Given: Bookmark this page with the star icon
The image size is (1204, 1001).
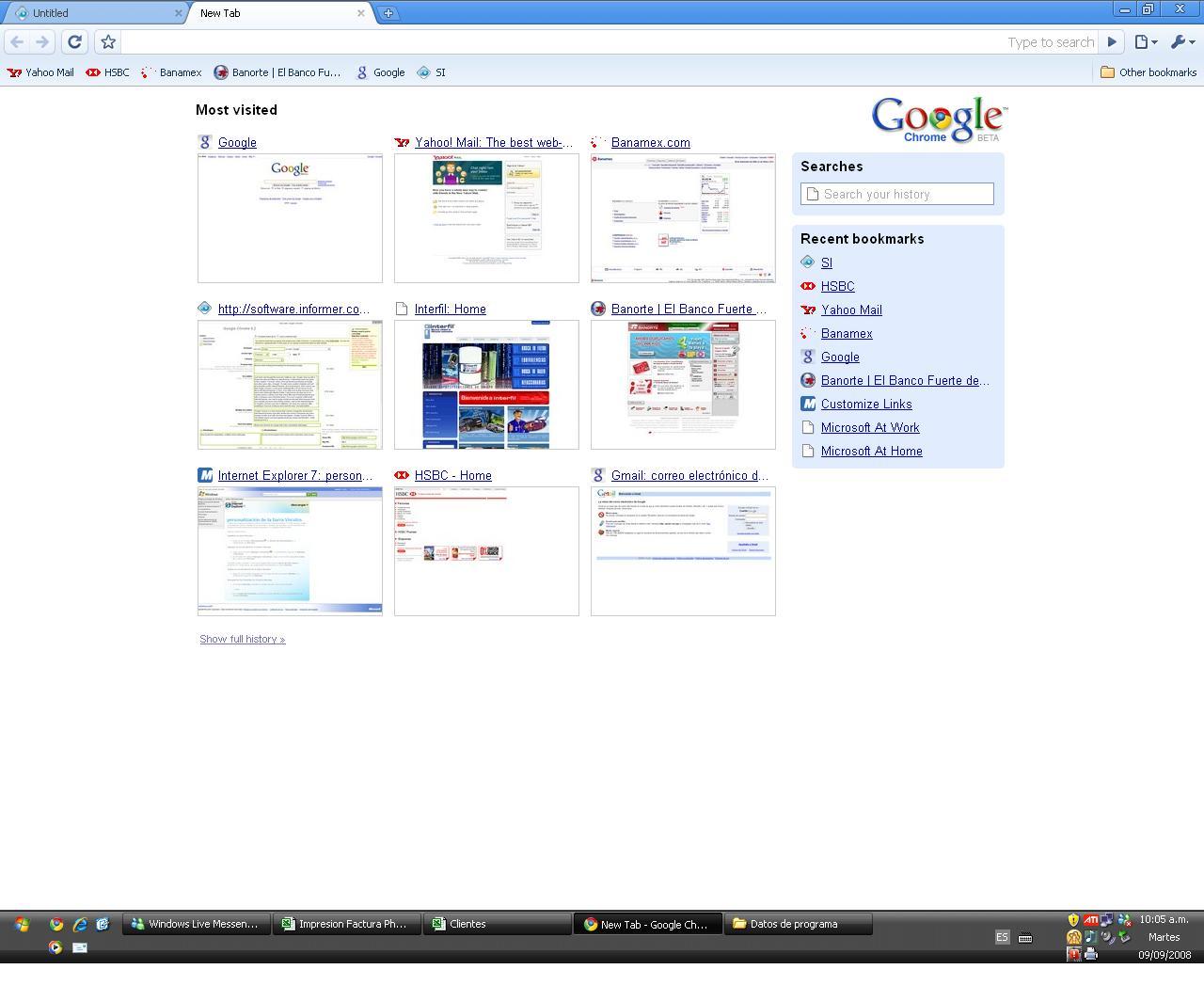Looking at the screenshot, I should [x=108, y=41].
